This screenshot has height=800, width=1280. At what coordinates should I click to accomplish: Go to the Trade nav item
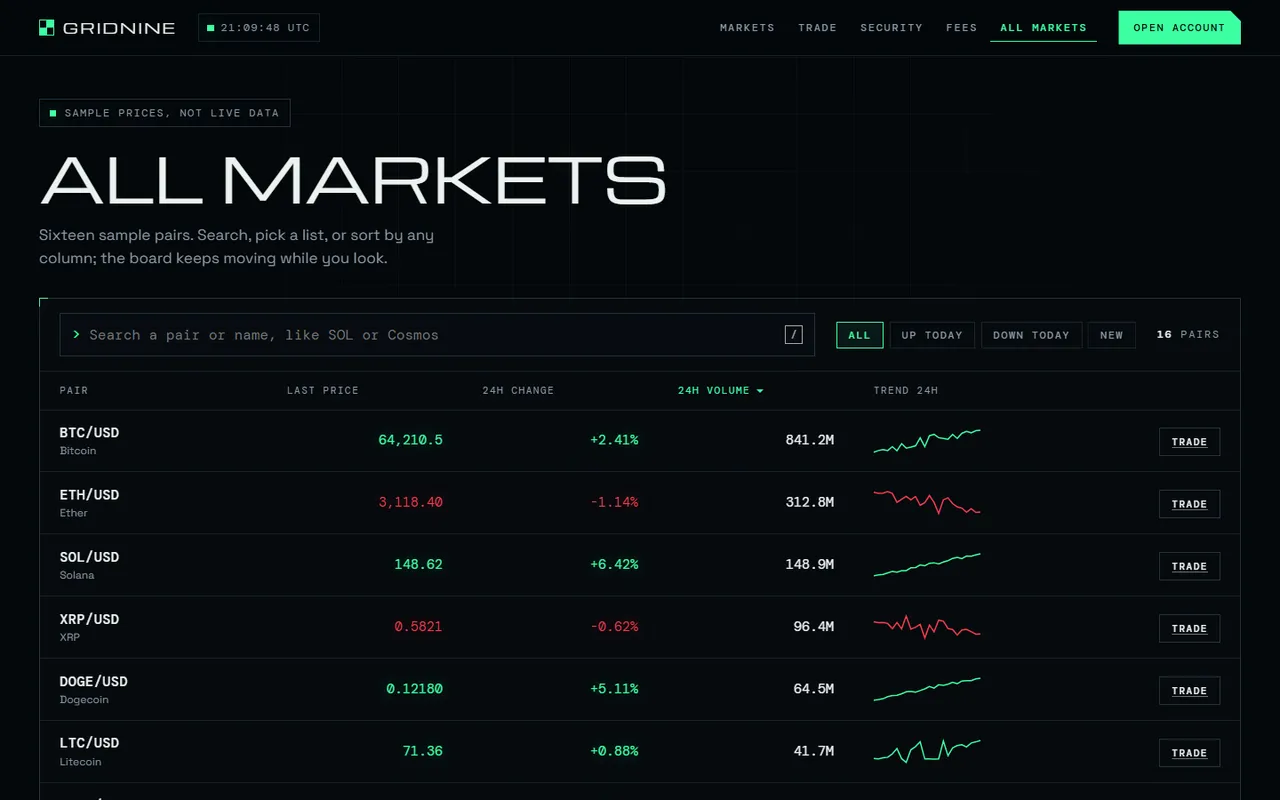[x=817, y=28]
